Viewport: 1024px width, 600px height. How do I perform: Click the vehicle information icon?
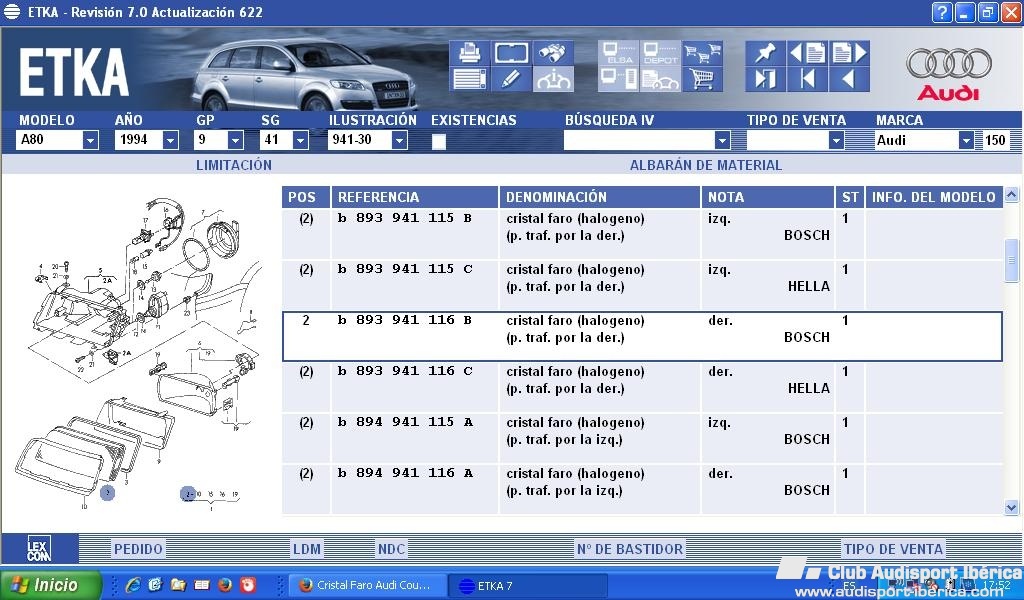[553, 79]
